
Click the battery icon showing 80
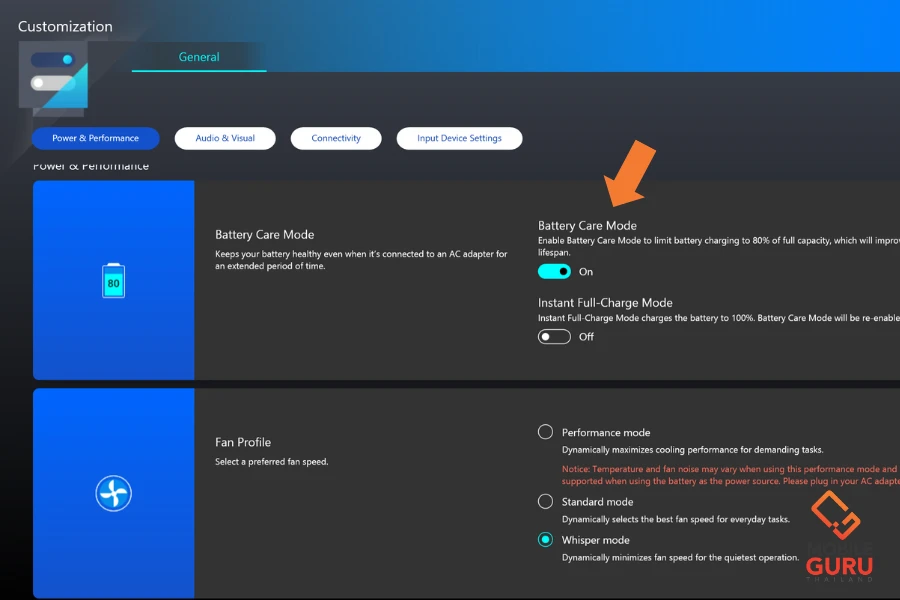click(113, 281)
